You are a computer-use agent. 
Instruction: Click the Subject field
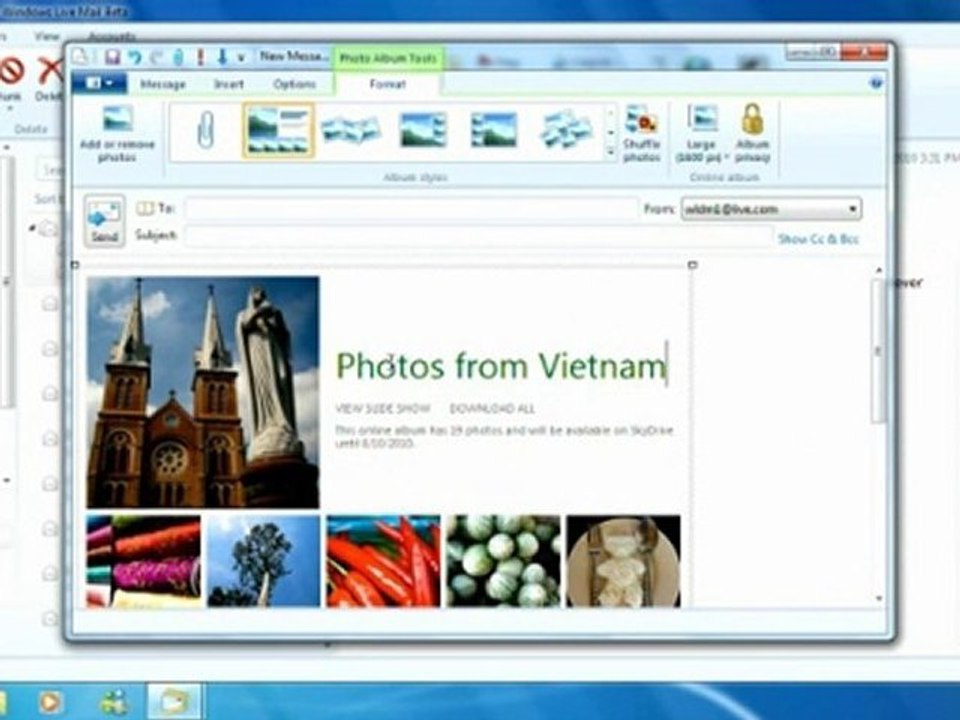[479, 236]
